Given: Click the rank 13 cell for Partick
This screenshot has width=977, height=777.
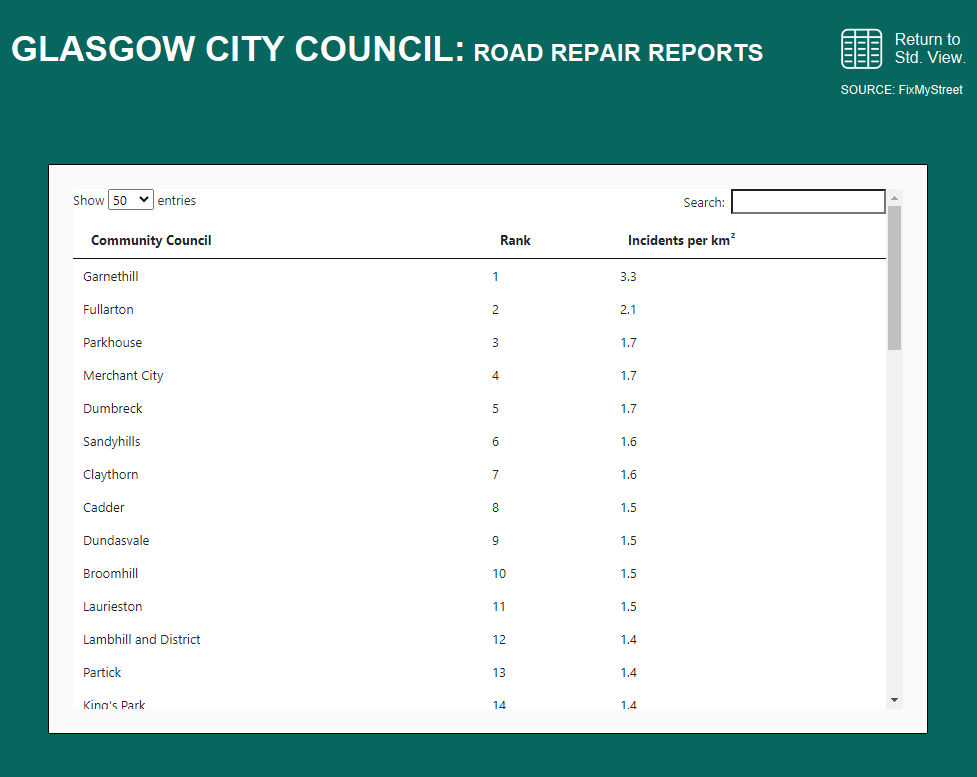Looking at the screenshot, I should point(499,673).
